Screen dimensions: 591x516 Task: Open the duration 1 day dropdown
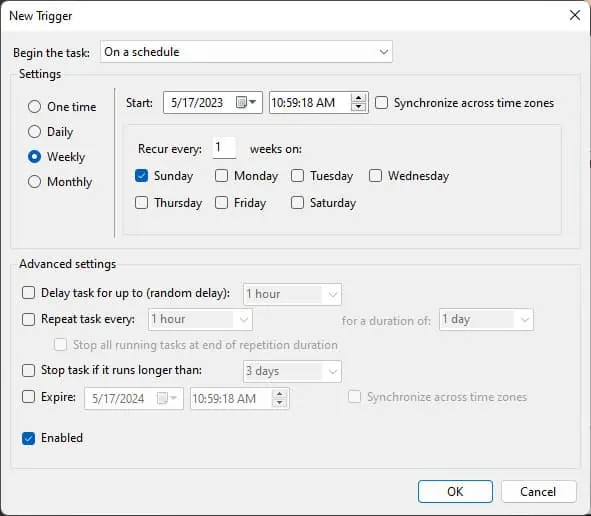click(x=486, y=320)
